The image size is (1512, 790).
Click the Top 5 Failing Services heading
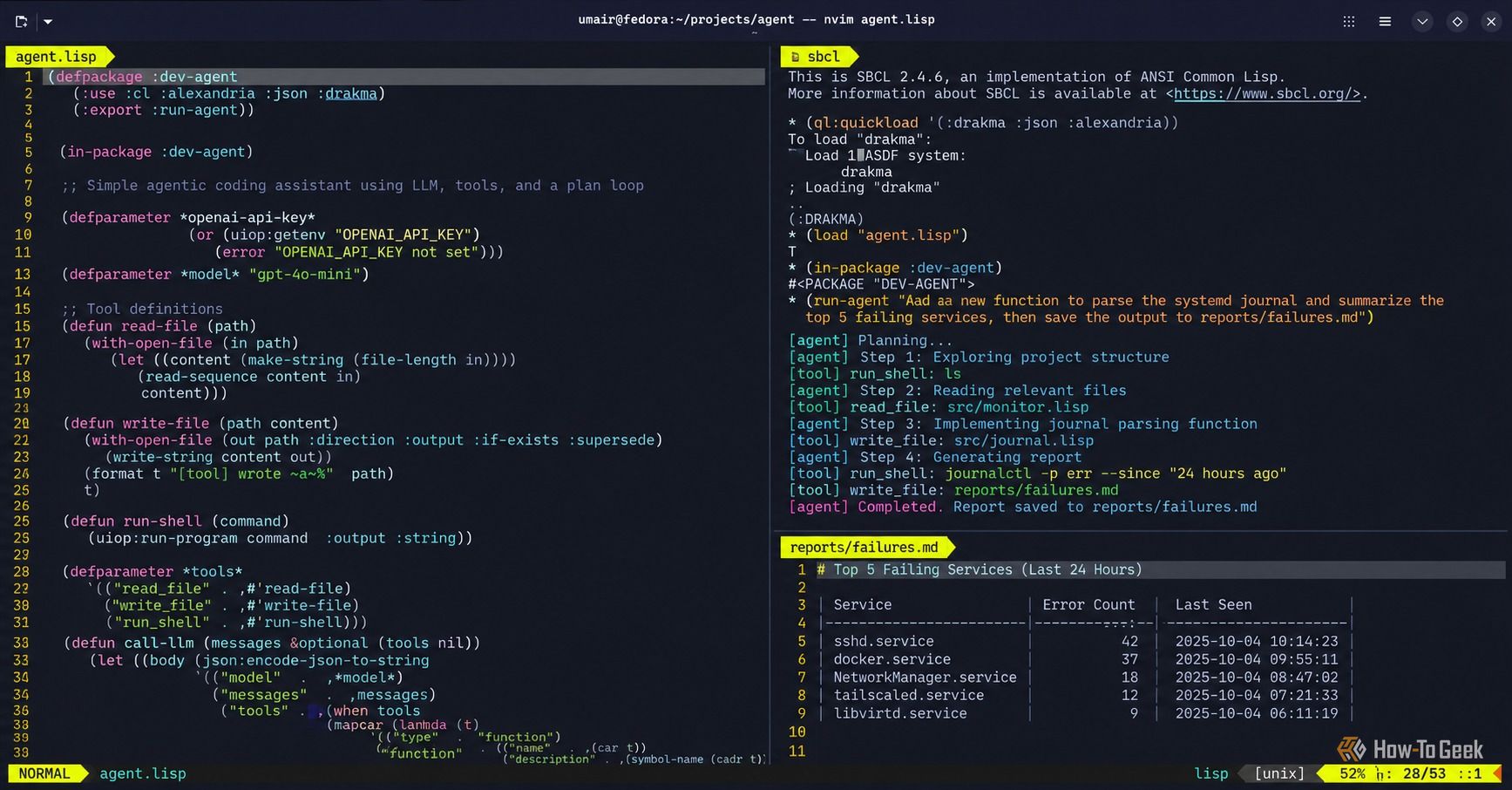tap(987, 569)
